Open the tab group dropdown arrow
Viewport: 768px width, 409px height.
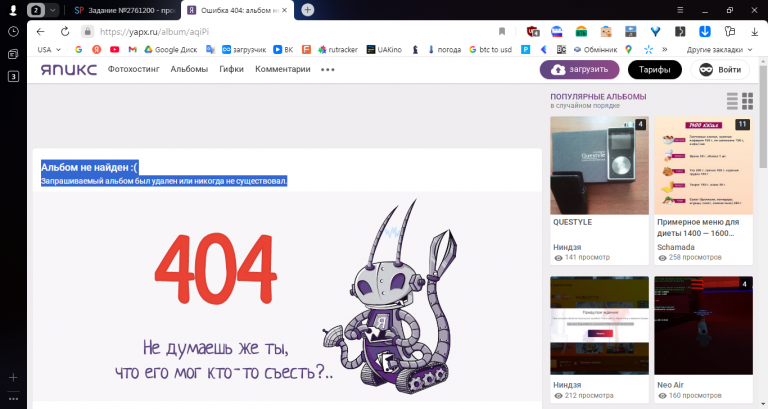tap(52, 10)
